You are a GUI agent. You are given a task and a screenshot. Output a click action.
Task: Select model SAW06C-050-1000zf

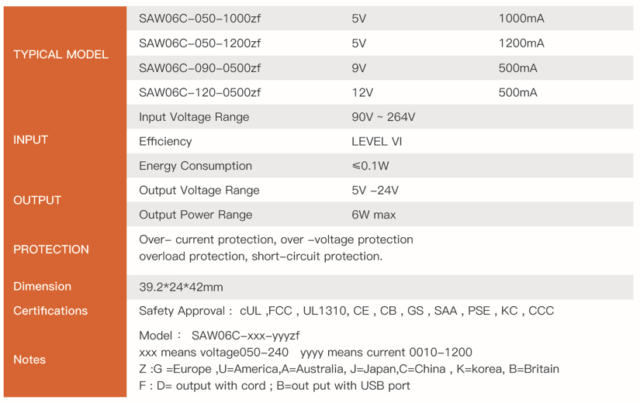coord(200,19)
